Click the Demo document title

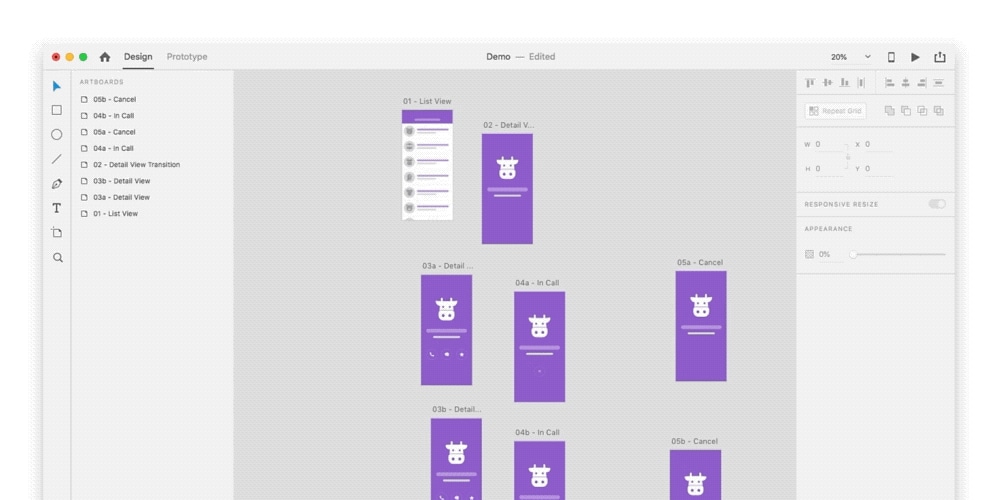[x=498, y=57]
